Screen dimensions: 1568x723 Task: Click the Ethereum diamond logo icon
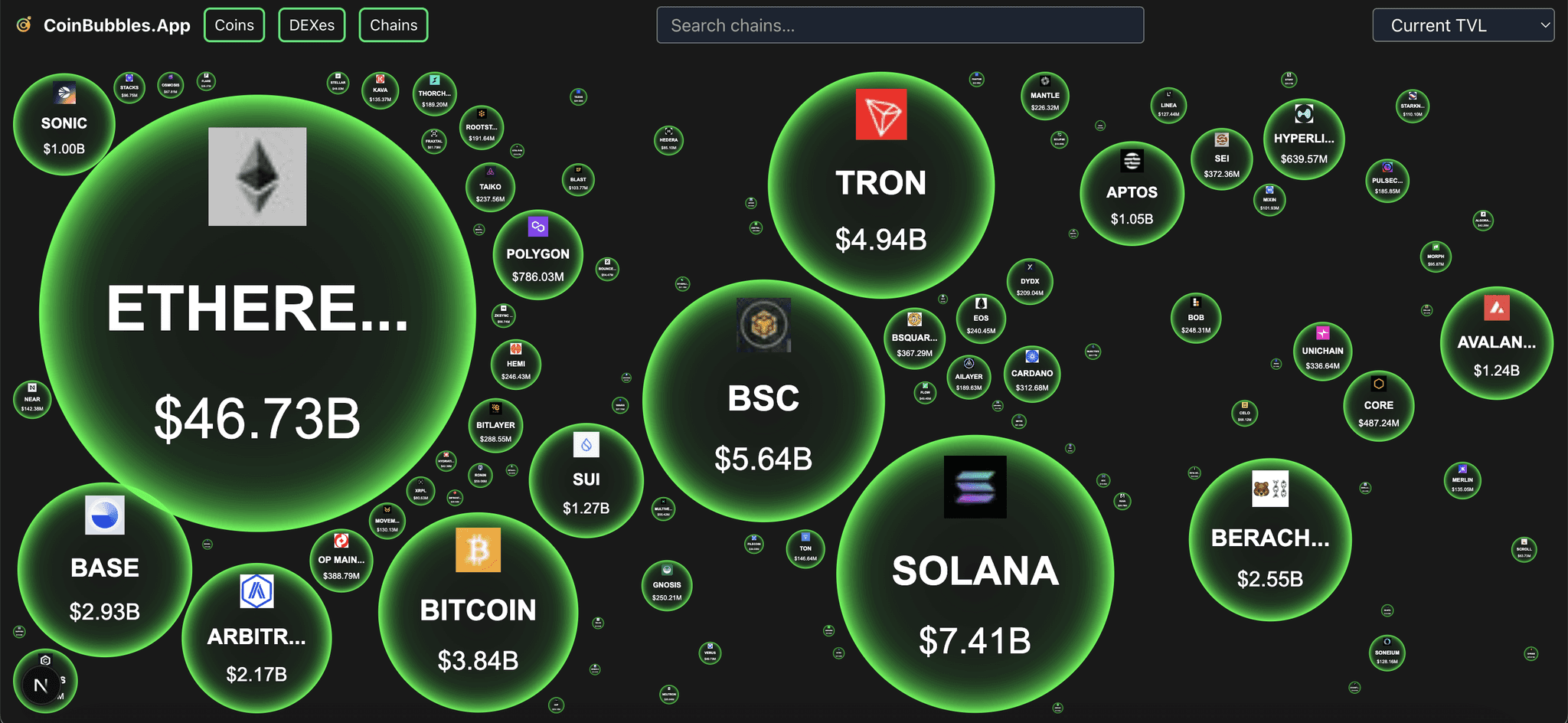[257, 177]
